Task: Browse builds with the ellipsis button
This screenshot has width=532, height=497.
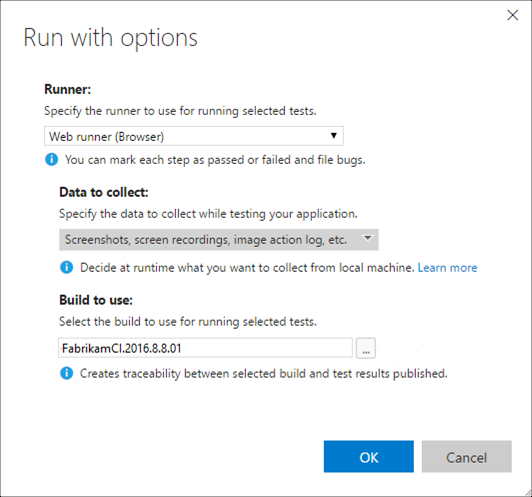Action: [x=365, y=348]
